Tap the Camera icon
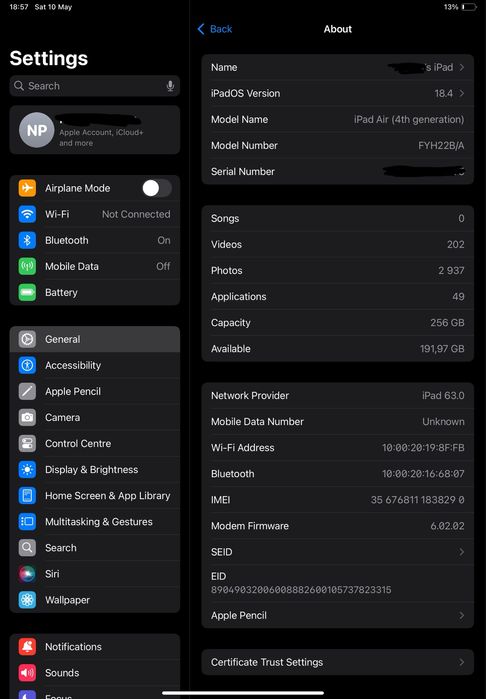 [27, 417]
